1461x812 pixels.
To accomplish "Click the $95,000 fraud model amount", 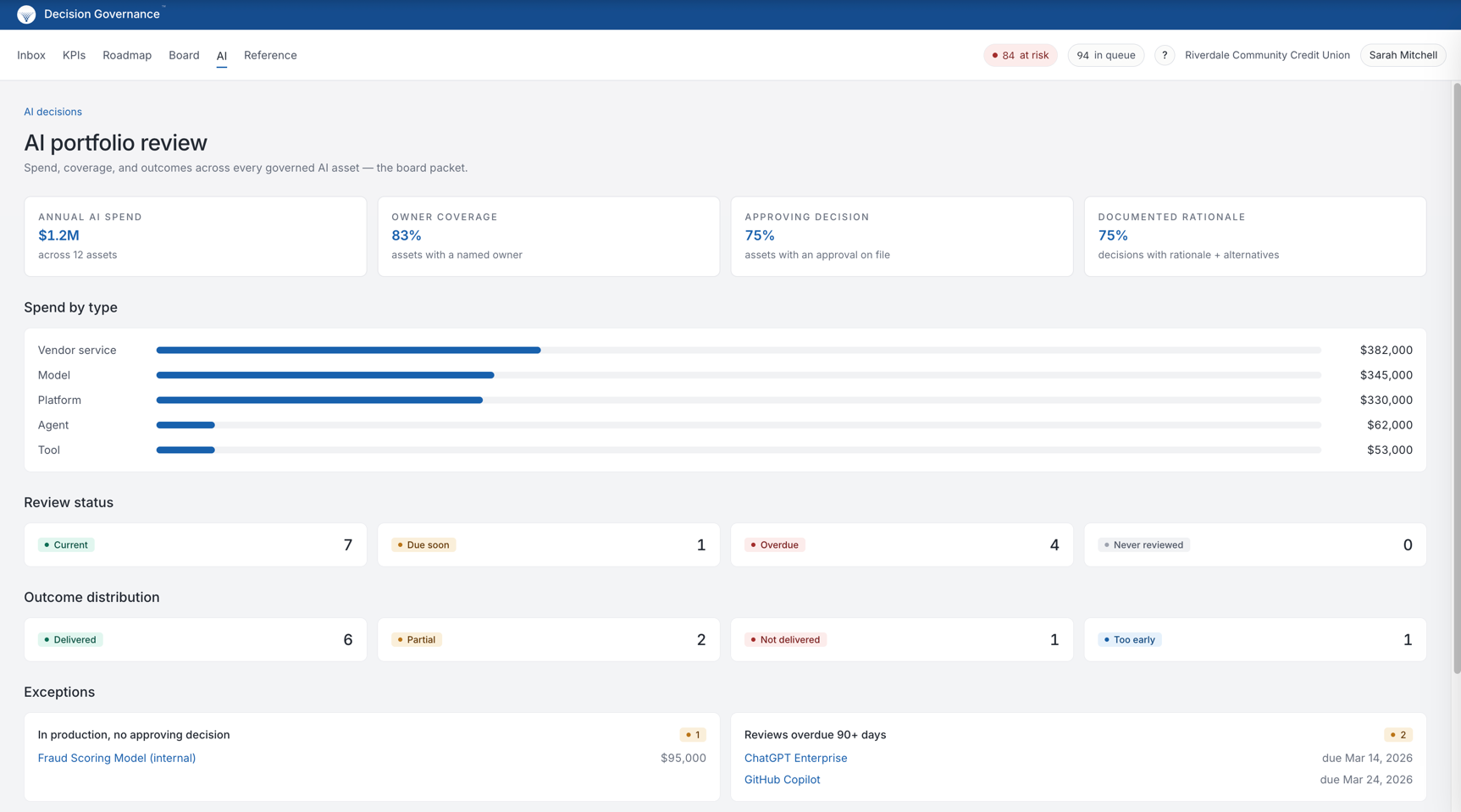I will point(683,758).
